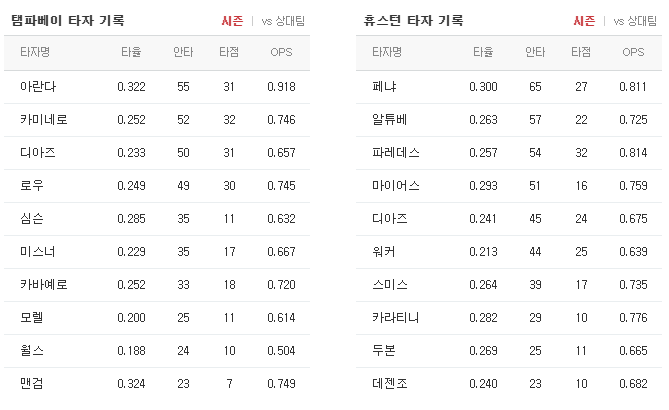
Task: Click the 데젠조 batter name
Action: 389,383
